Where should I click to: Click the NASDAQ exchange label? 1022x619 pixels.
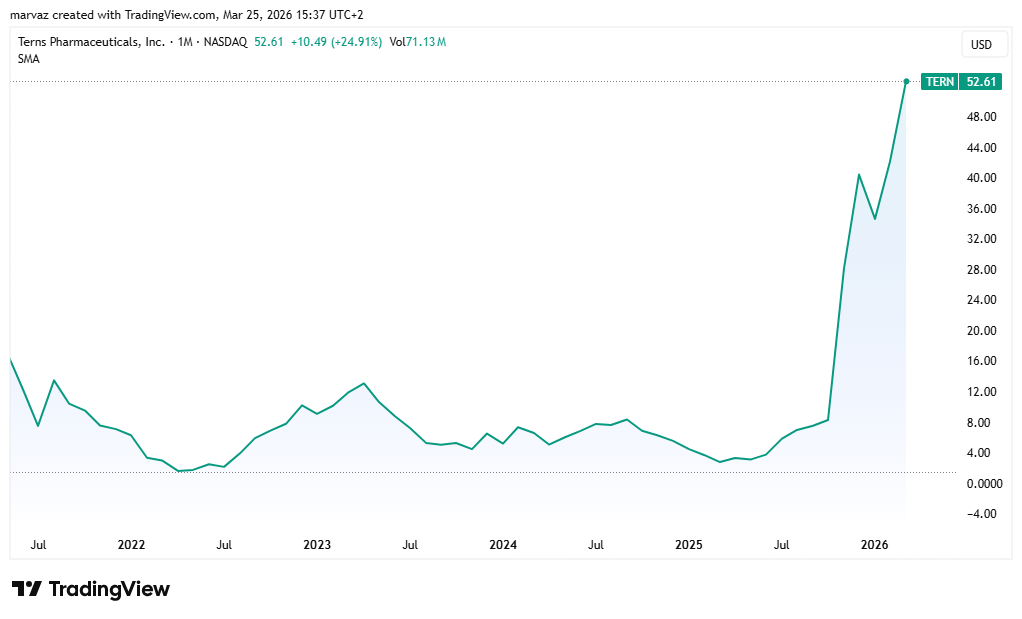pyautogui.click(x=226, y=42)
